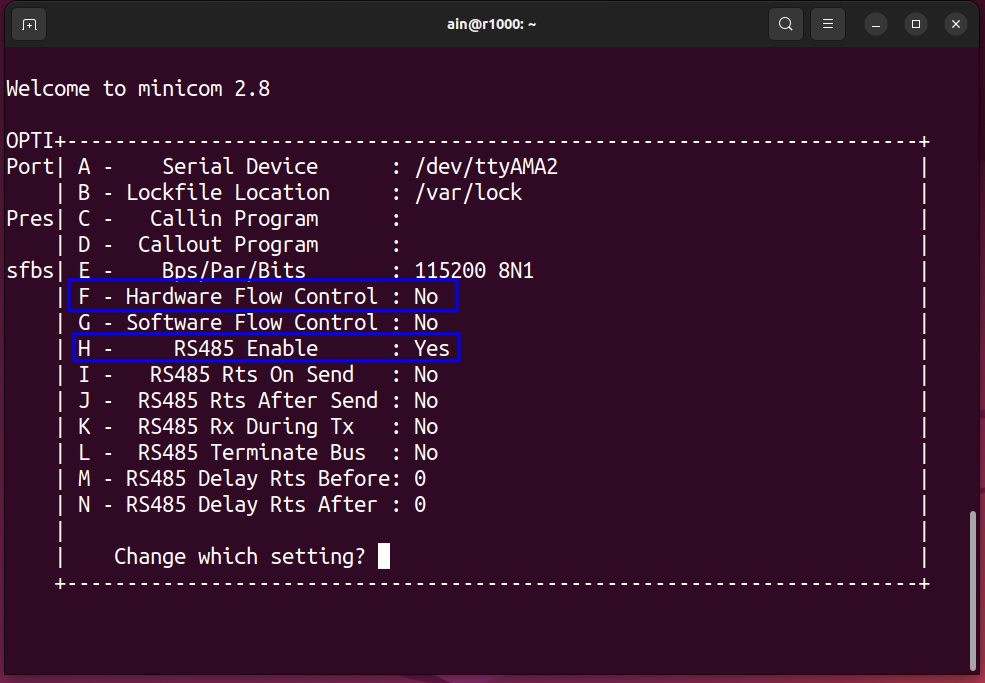Screen dimensions: 985x683
Task: Close the ain@r1000 terminal window
Action: pyautogui.click(x=955, y=25)
